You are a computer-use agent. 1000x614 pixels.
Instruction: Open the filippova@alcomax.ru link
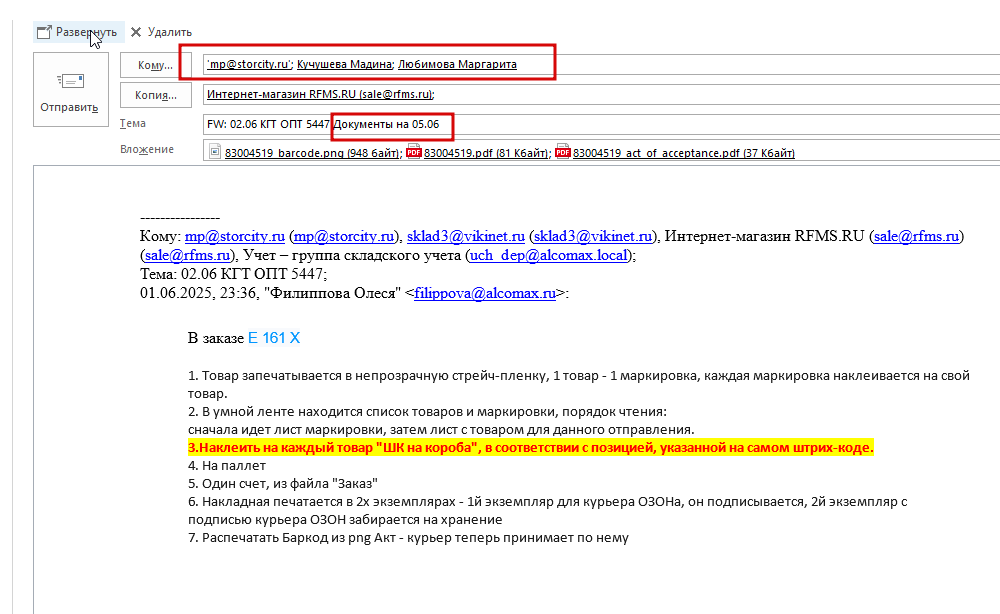(x=485, y=294)
